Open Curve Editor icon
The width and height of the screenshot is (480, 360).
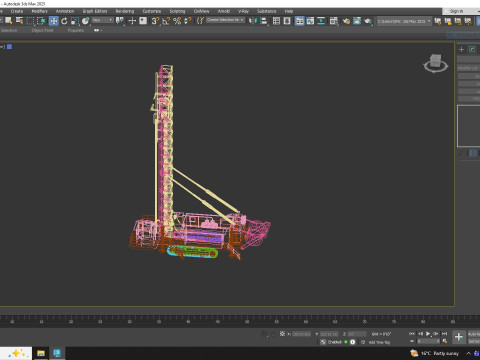(x=310, y=21)
